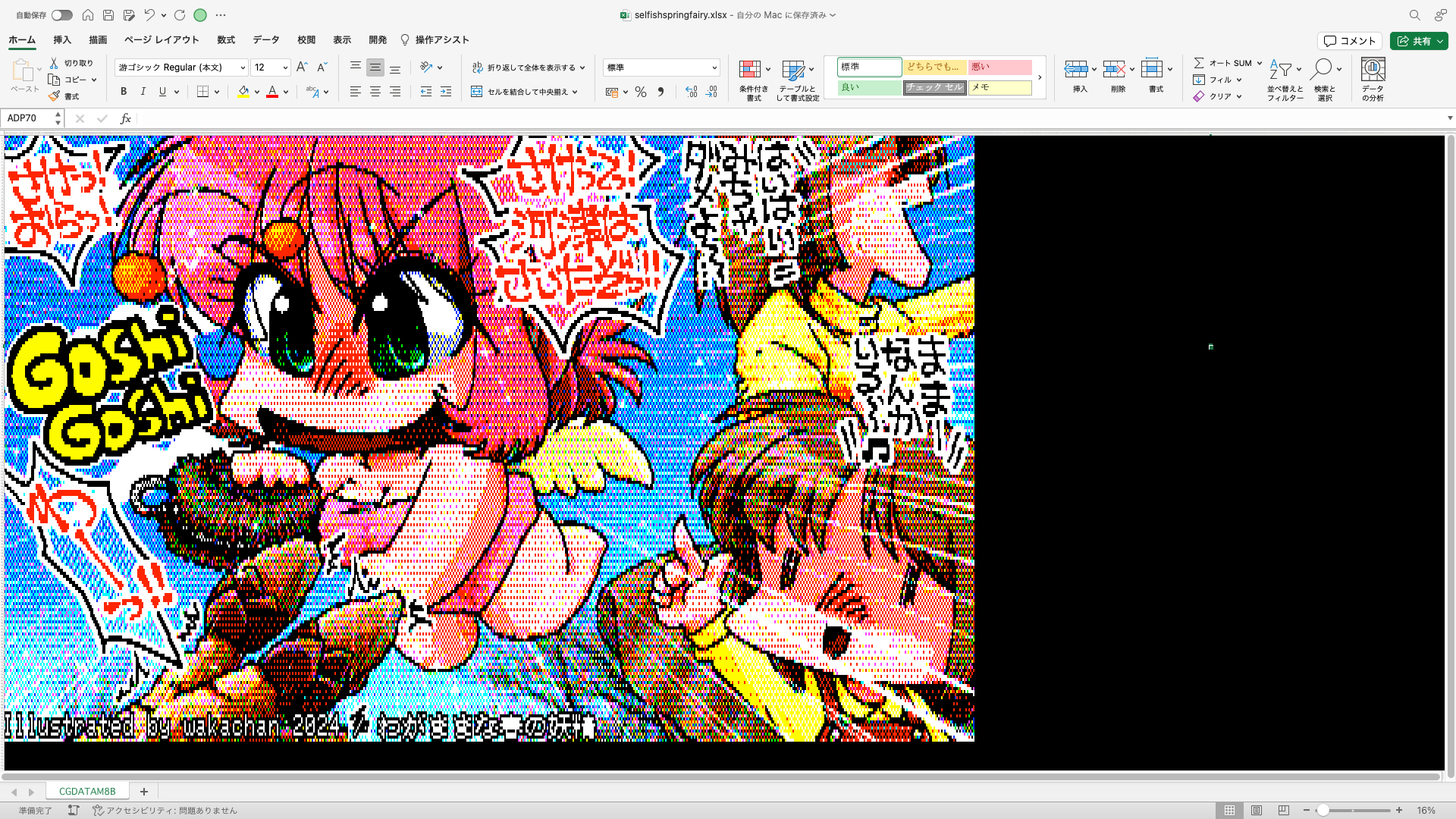Click the percent style icon
The width and height of the screenshot is (1456, 819).
tap(641, 92)
